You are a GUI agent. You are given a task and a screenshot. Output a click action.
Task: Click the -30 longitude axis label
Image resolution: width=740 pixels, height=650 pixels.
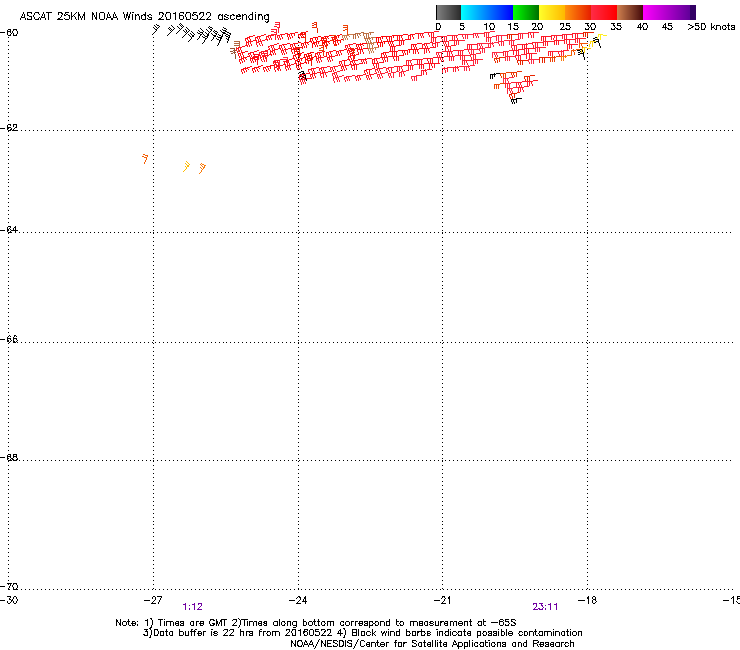pos(9,600)
